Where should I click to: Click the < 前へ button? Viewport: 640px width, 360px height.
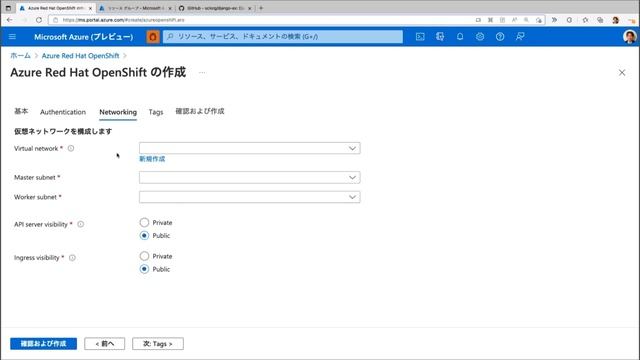tap(104, 344)
